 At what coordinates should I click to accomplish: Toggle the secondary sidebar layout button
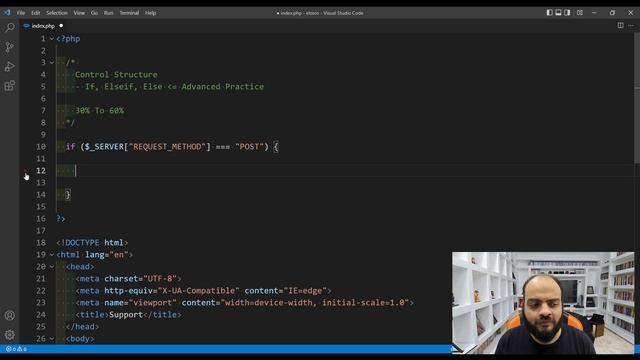pos(567,13)
